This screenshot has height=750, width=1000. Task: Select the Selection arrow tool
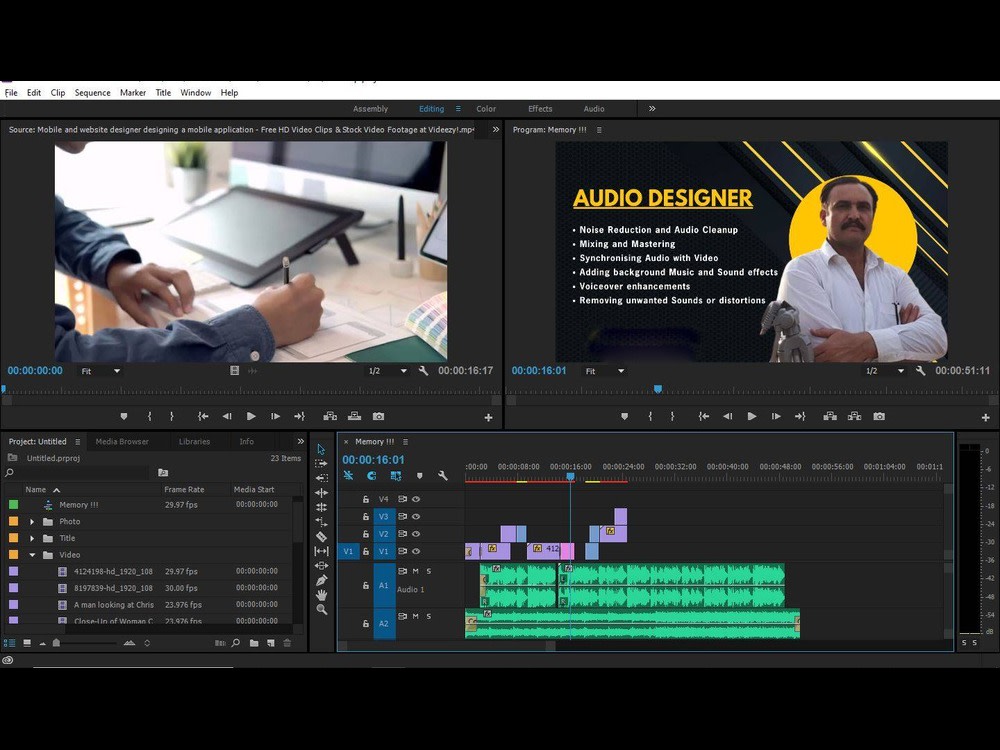coord(321,450)
